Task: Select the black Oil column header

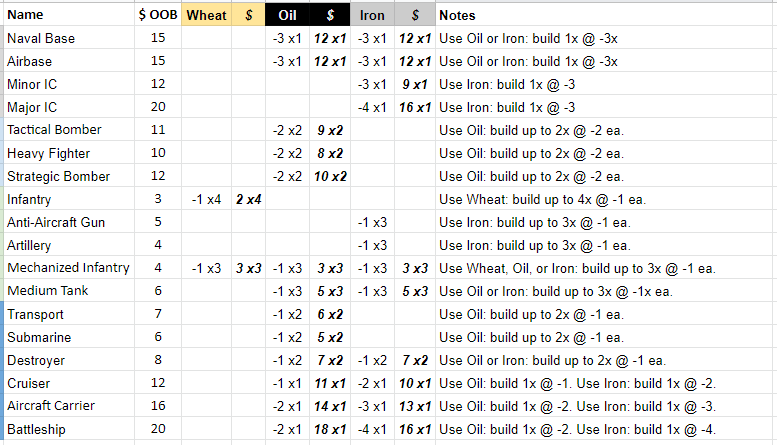Action: pos(287,15)
